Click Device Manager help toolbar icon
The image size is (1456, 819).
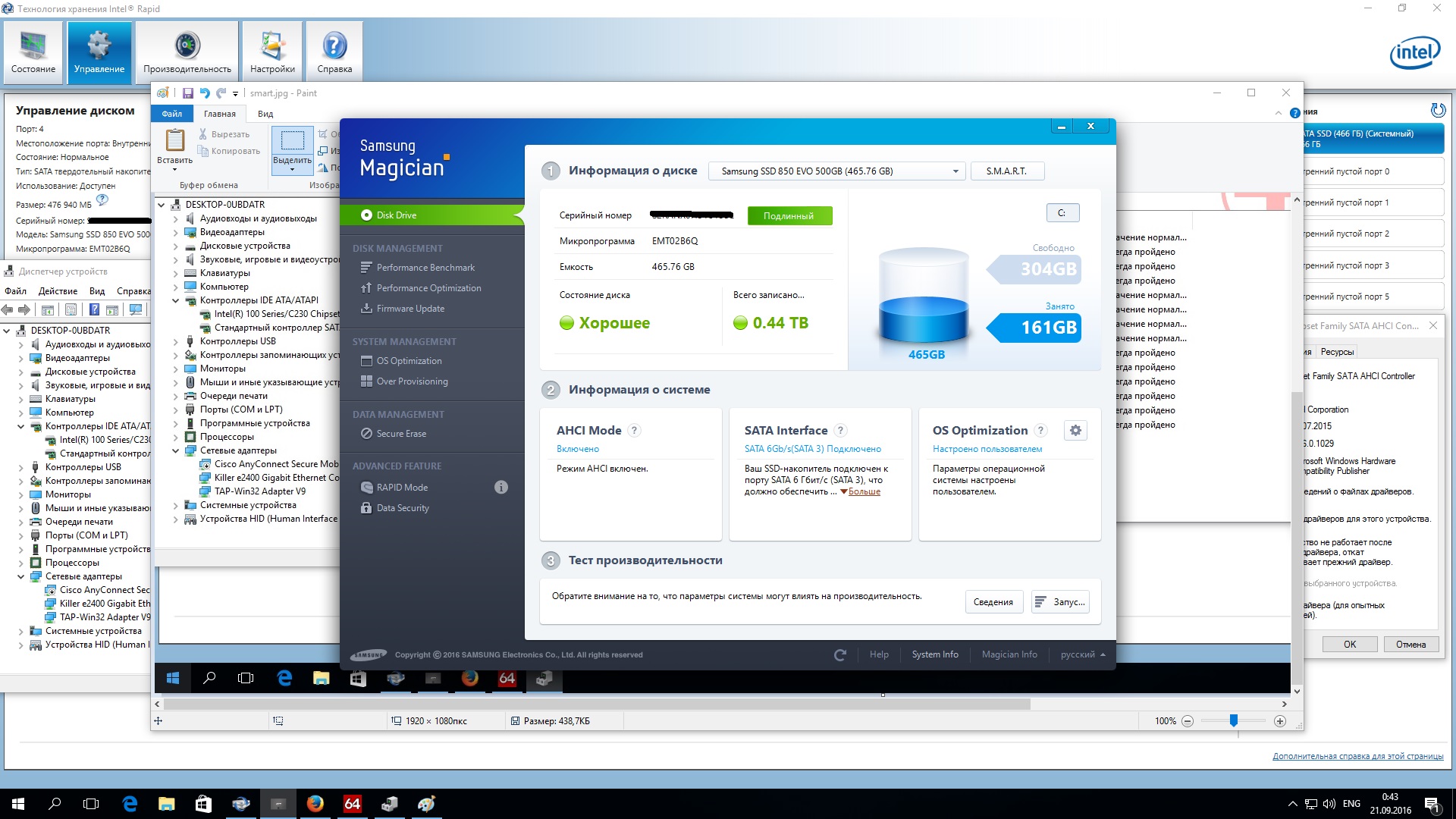(x=94, y=309)
